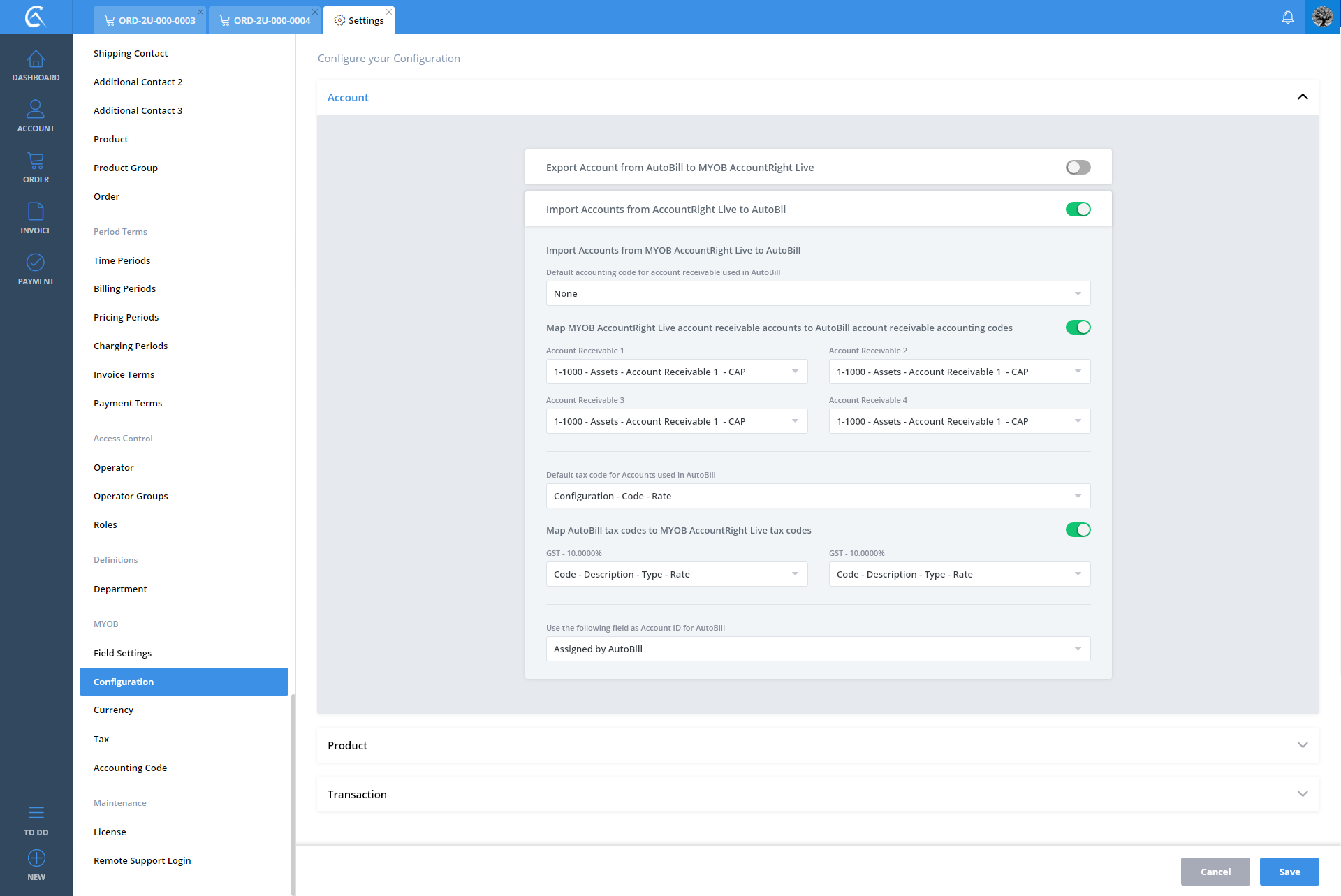Open the Order cart icon
Screen dimensions: 1341x896
[x=36, y=168]
